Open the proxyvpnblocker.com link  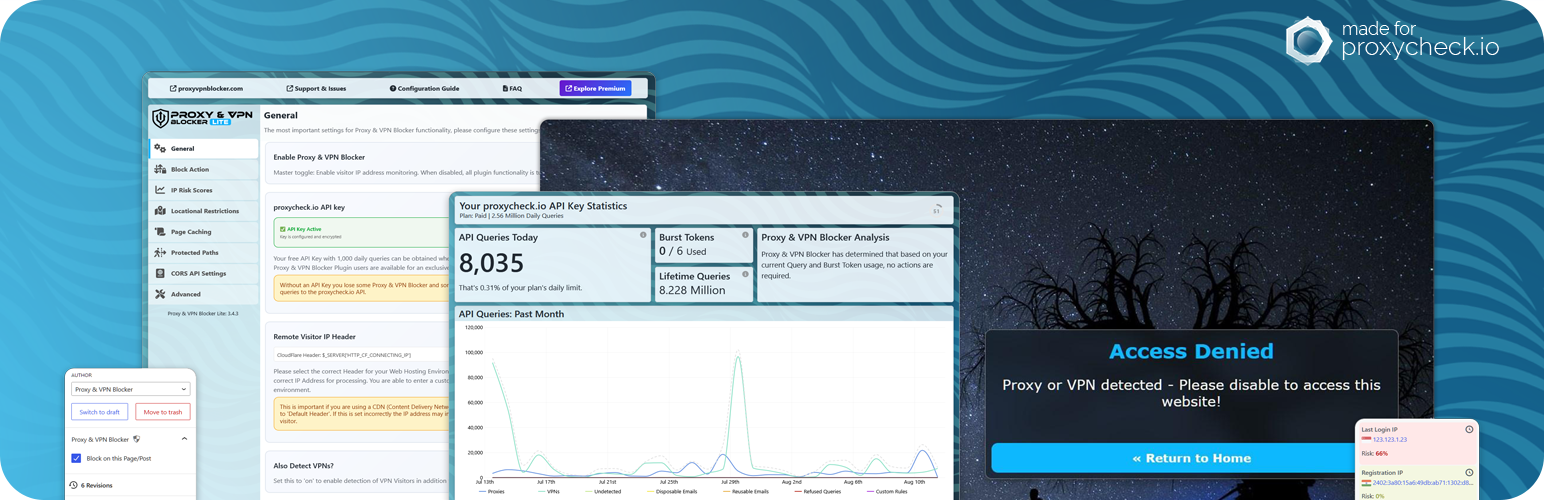click(206, 88)
